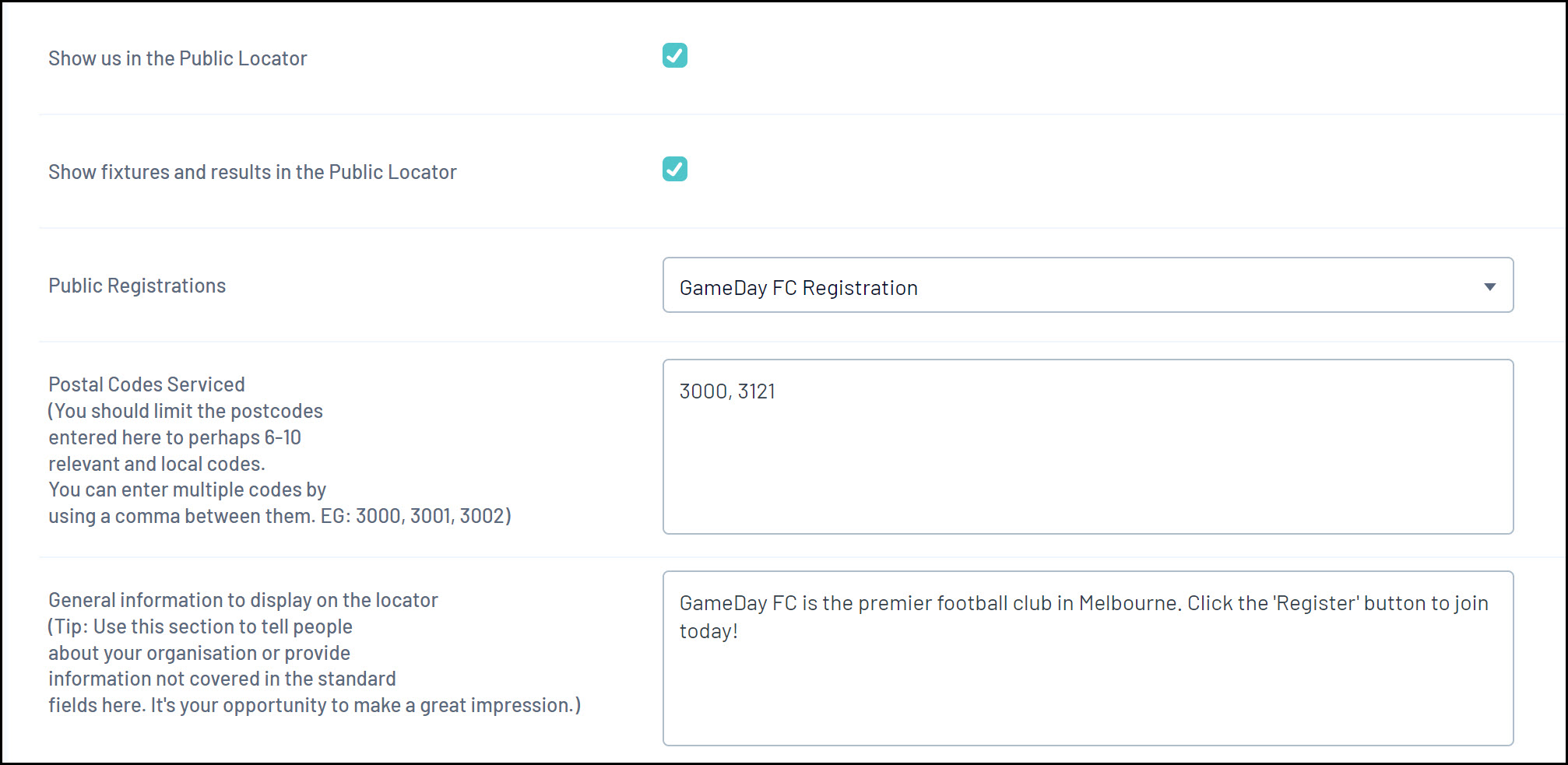
Task: Click the Public Registrations dropdown arrow
Action: point(1489,286)
